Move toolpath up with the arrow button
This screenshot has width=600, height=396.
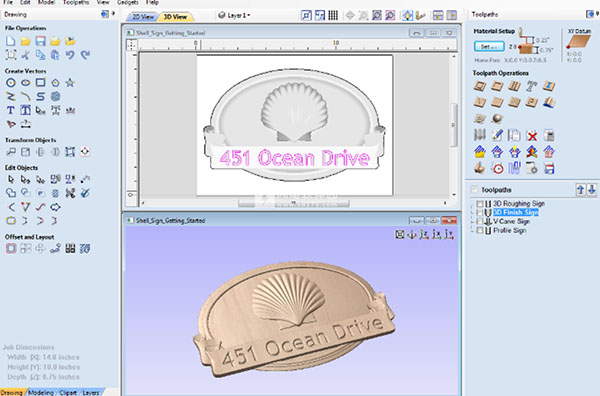[580, 189]
